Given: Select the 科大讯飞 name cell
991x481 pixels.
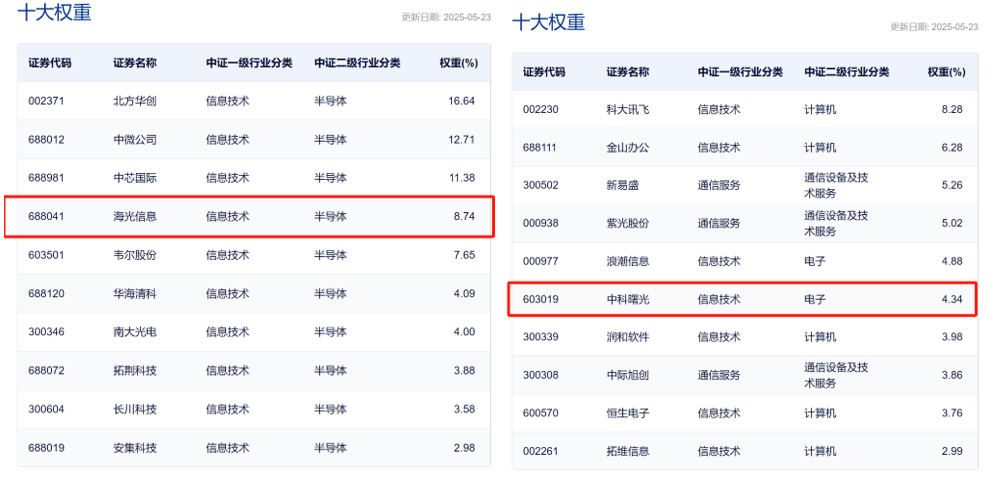Looking at the screenshot, I should (x=628, y=109).
